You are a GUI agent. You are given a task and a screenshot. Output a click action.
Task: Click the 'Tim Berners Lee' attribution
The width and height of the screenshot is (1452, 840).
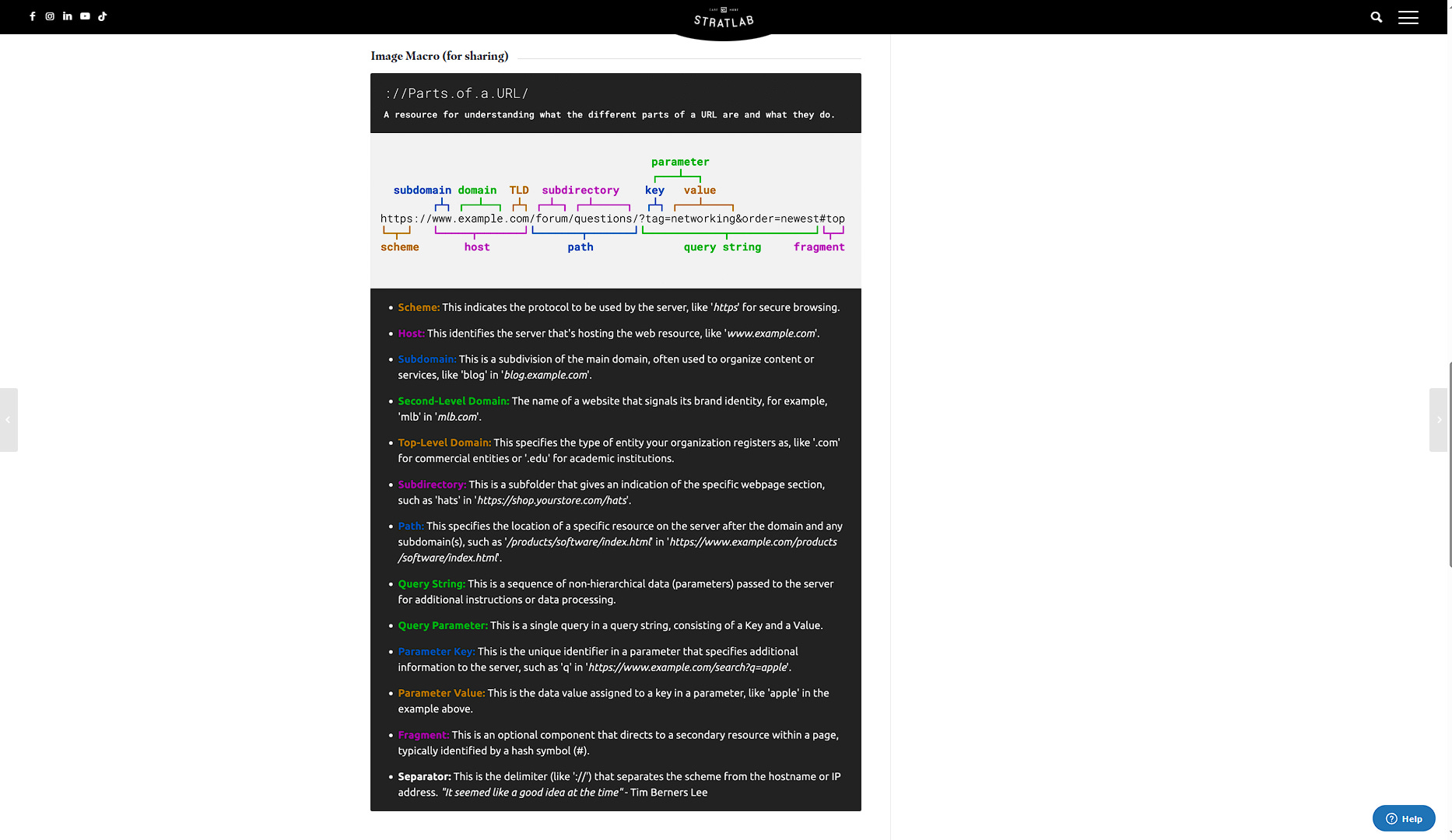coord(668,793)
